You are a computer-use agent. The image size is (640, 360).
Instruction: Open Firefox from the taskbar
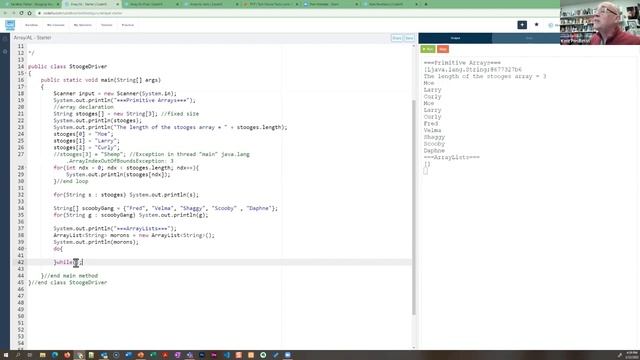[x=67, y=355]
